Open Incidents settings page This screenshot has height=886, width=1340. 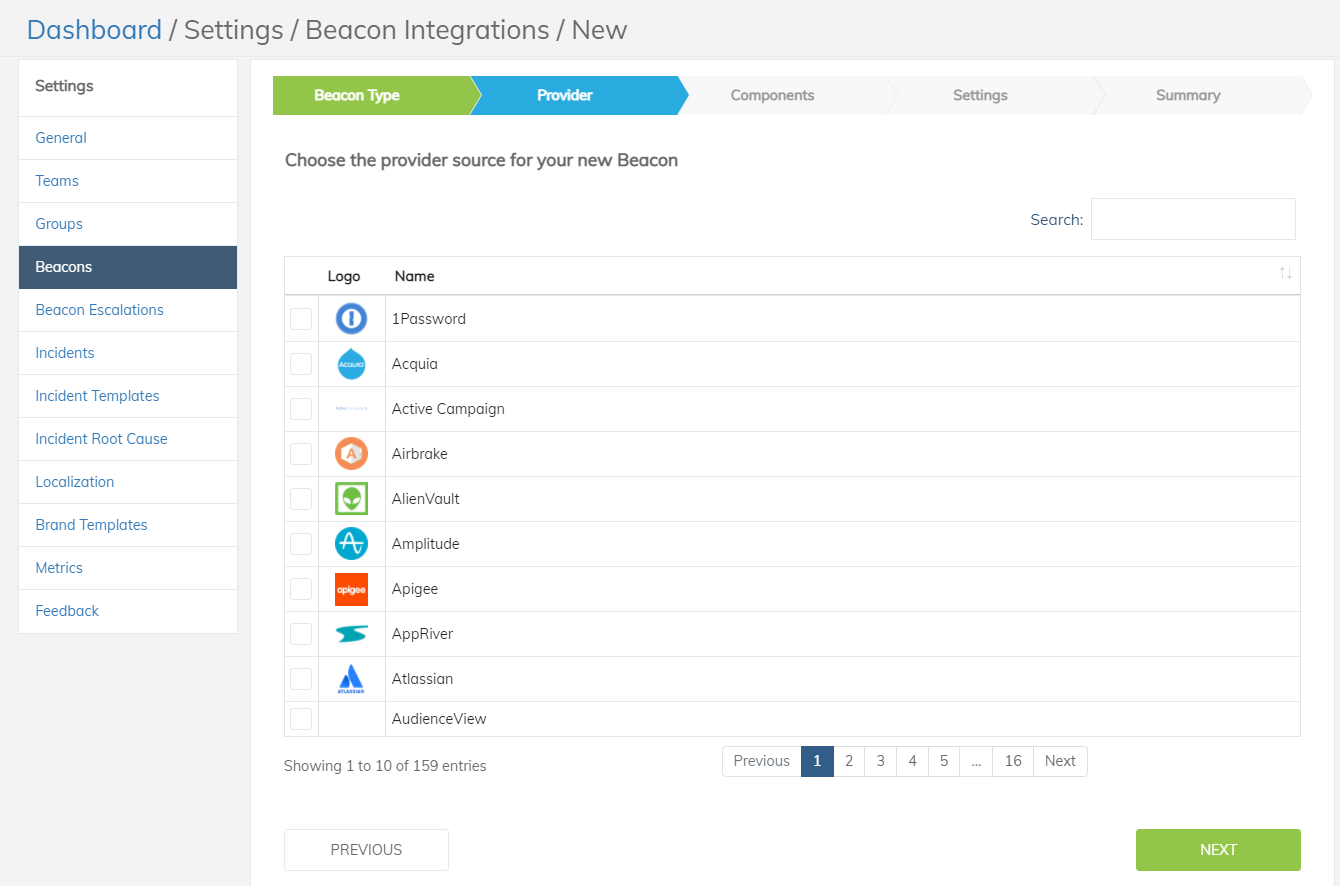(128, 353)
